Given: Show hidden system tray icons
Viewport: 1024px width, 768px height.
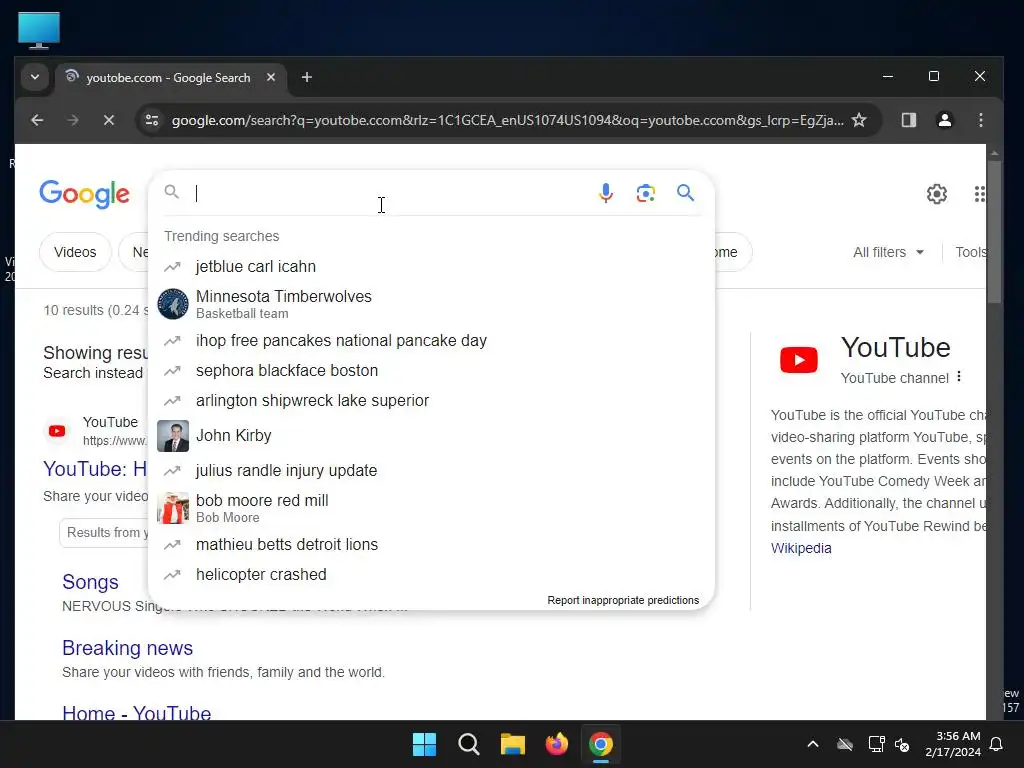Looking at the screenshot, I should pos(813,744).
